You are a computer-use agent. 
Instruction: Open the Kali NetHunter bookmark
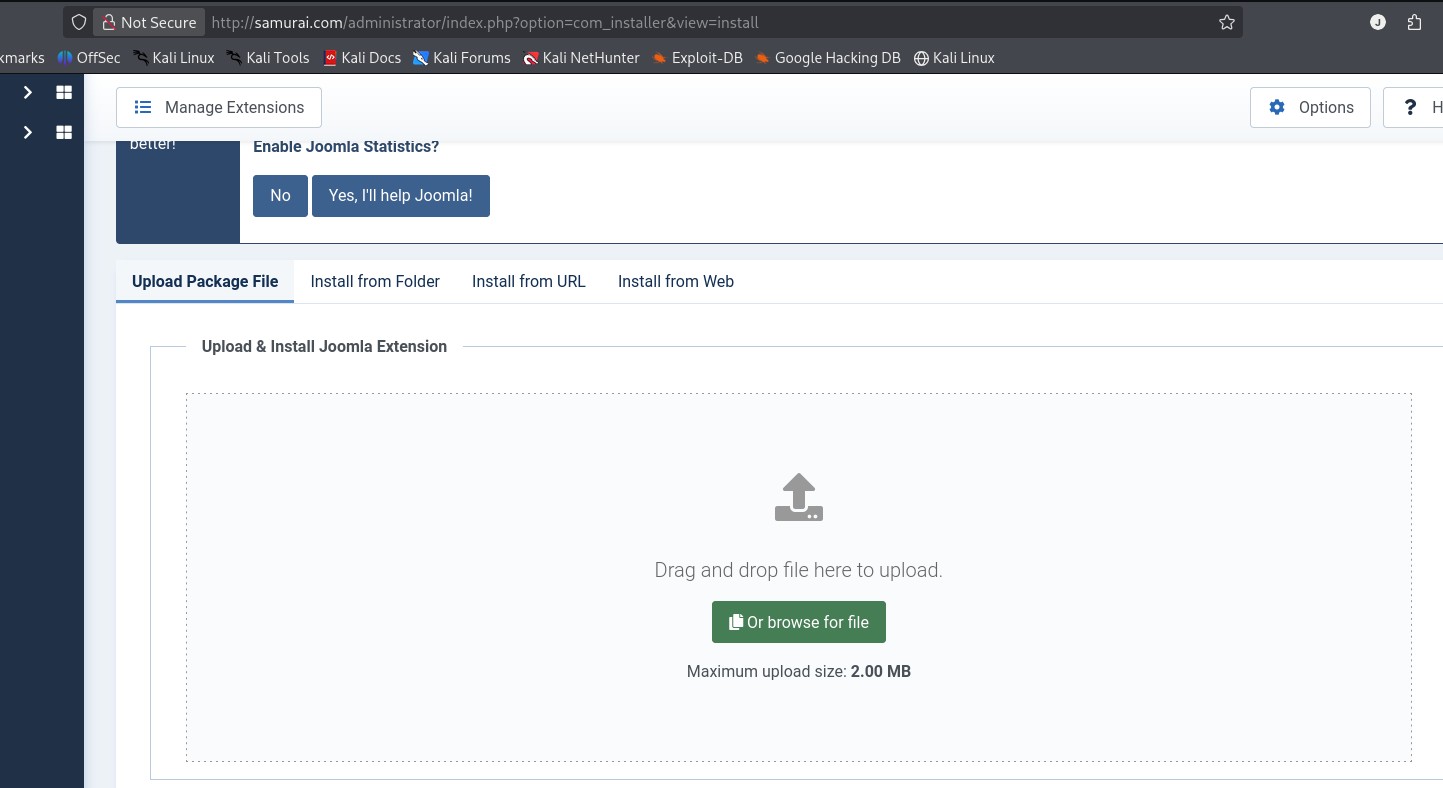581,58
